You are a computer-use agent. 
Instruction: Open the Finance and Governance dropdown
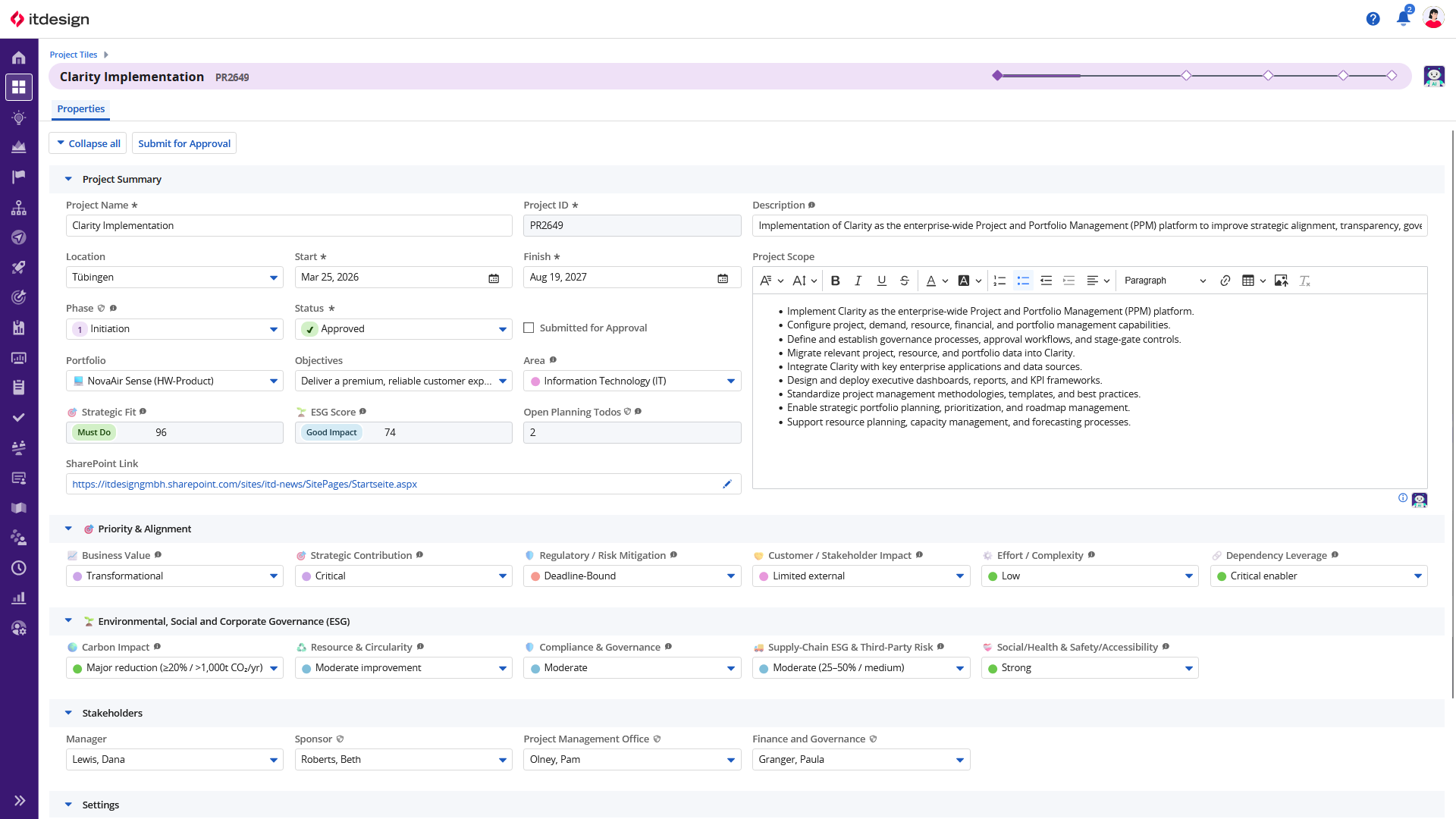coord(861,760)
